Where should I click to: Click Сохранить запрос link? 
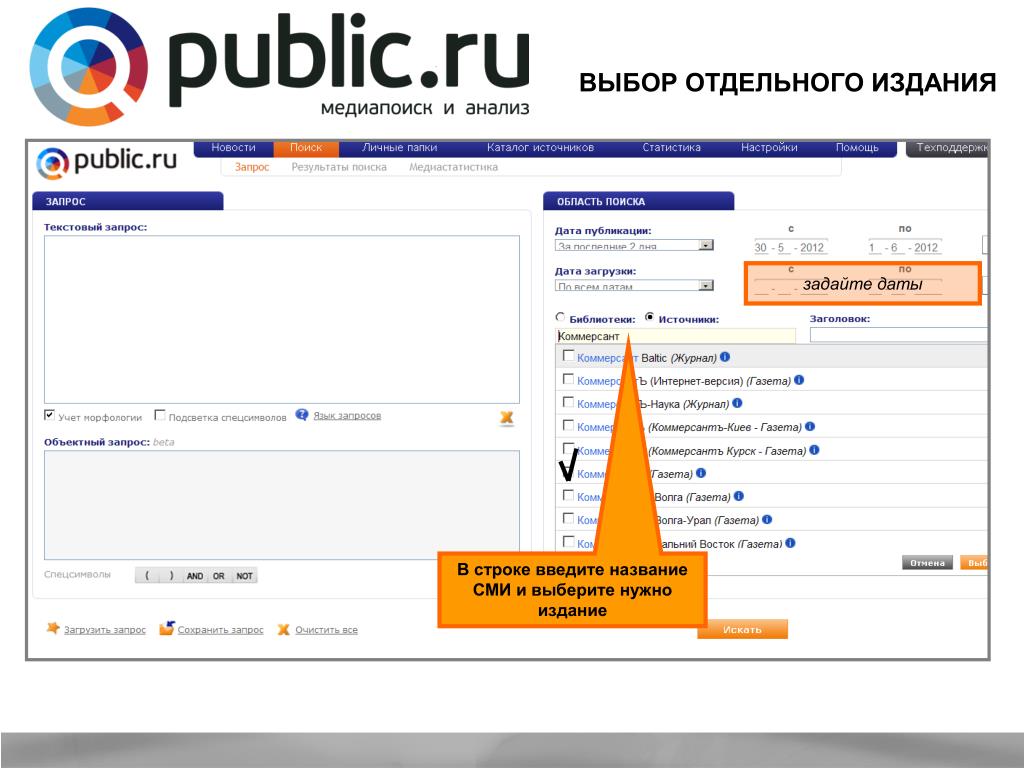click(221, 630)
